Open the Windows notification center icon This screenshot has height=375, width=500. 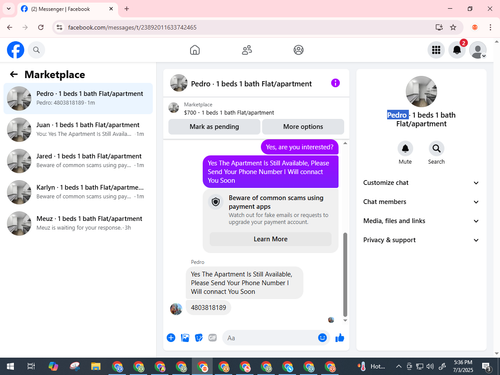[x=487, y=367]
